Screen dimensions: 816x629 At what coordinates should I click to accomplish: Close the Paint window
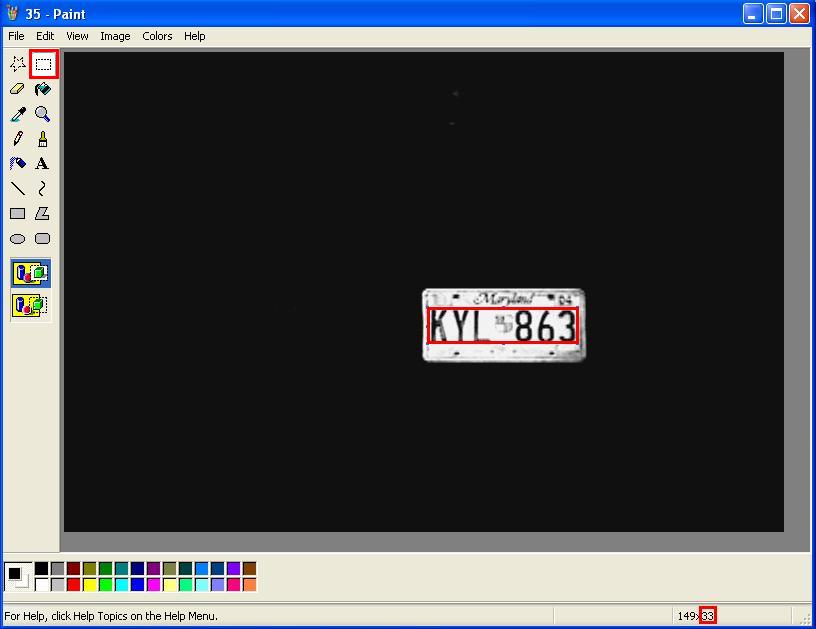tap(799, 14)
